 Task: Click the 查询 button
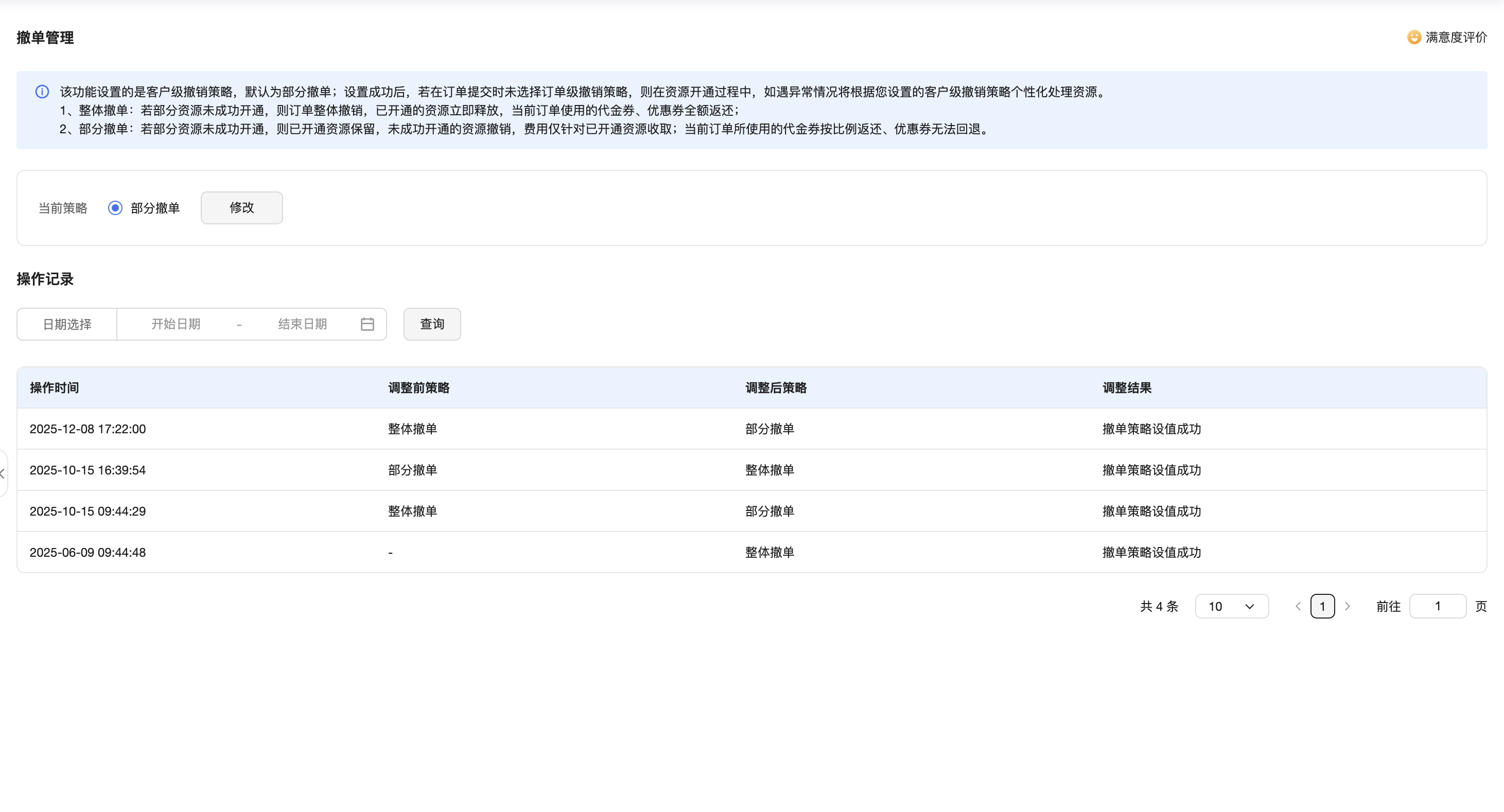(432, 324)
